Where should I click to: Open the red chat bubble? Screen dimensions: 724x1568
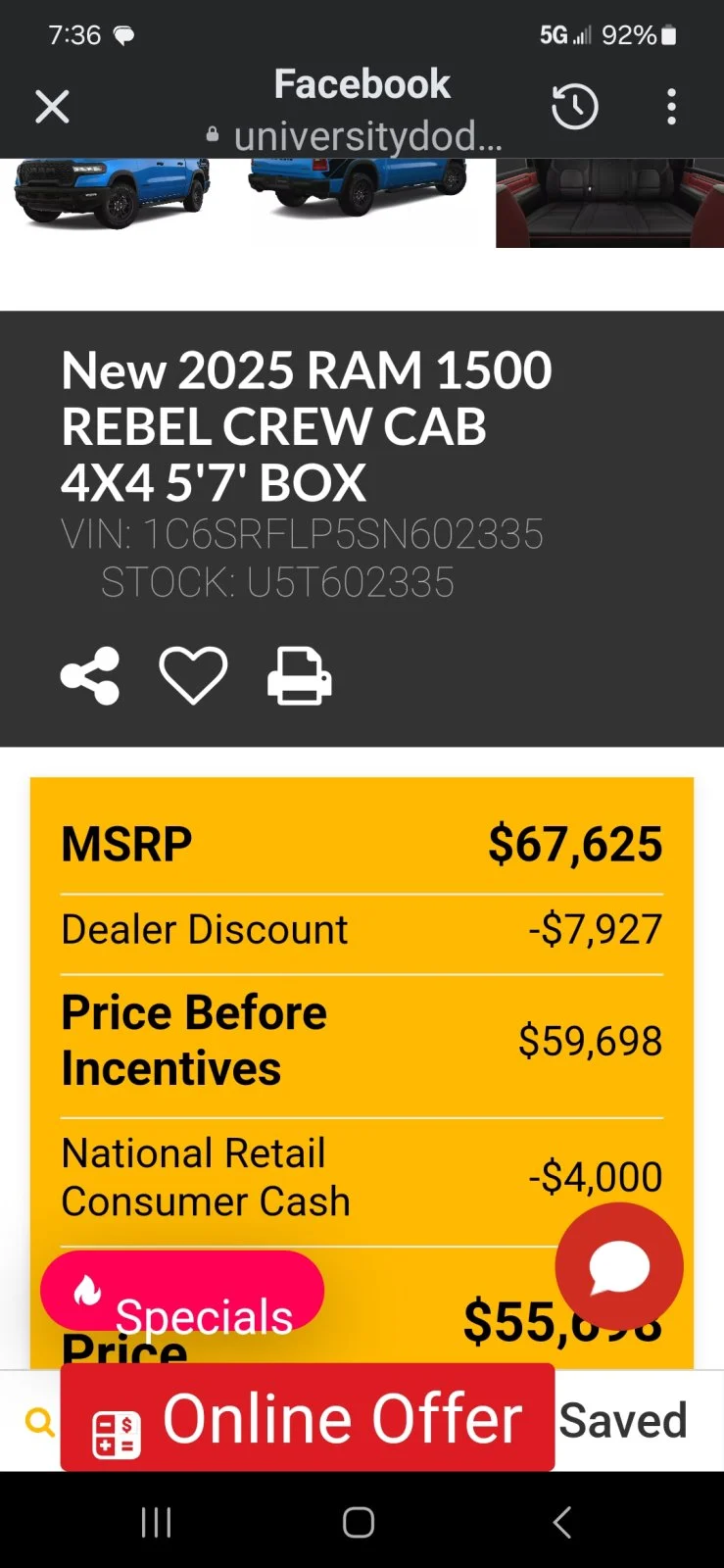[x=619, y=1266]
